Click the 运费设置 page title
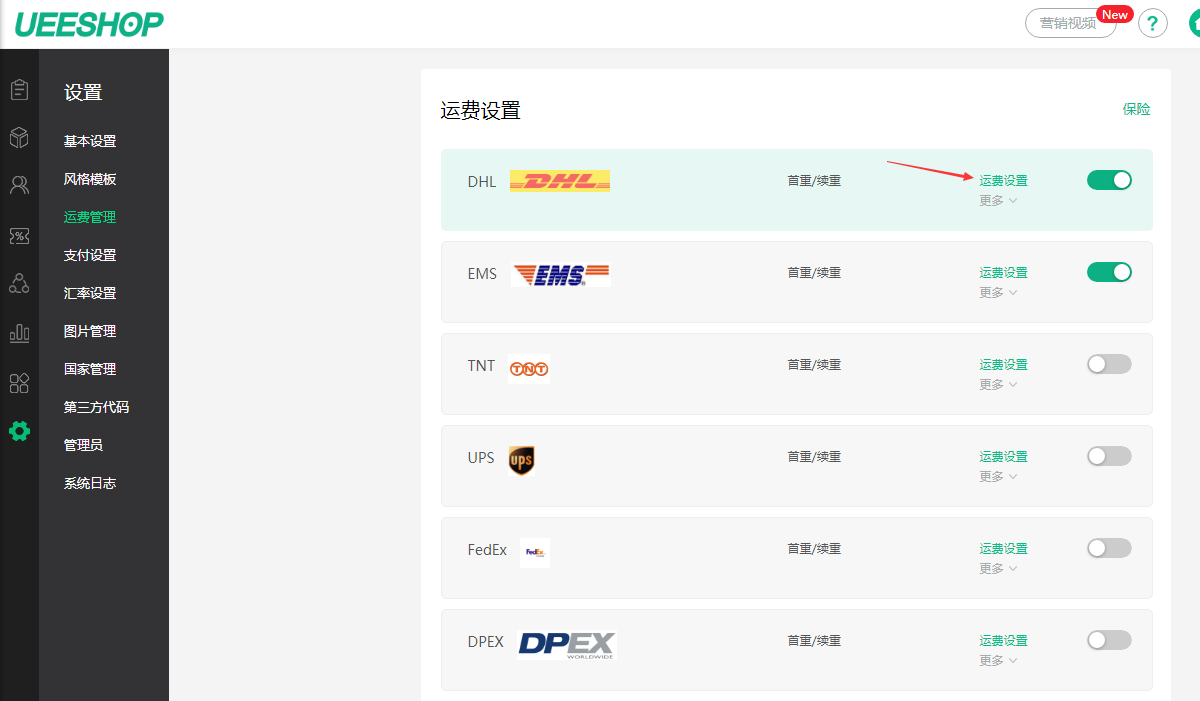This screenshot has height=701, width=1200. pos(481,111)
